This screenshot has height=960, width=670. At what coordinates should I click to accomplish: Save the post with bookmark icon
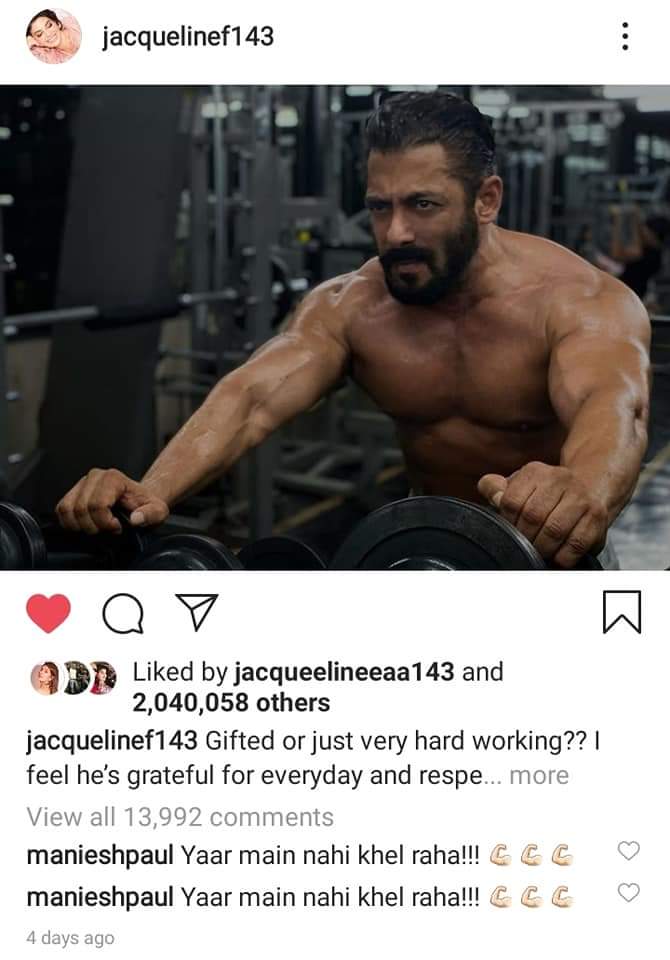pos(622,612)
